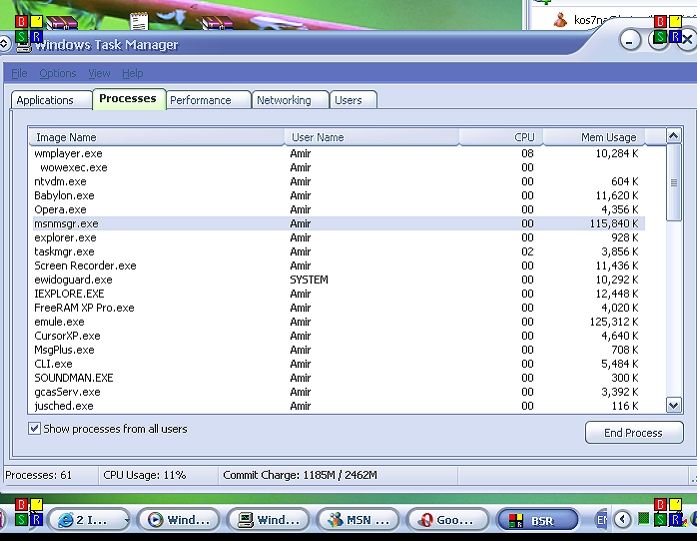Click the 02 CPU value for taskmgr.exe
This screenshot has width=697, height=541.
pos(527,252)
